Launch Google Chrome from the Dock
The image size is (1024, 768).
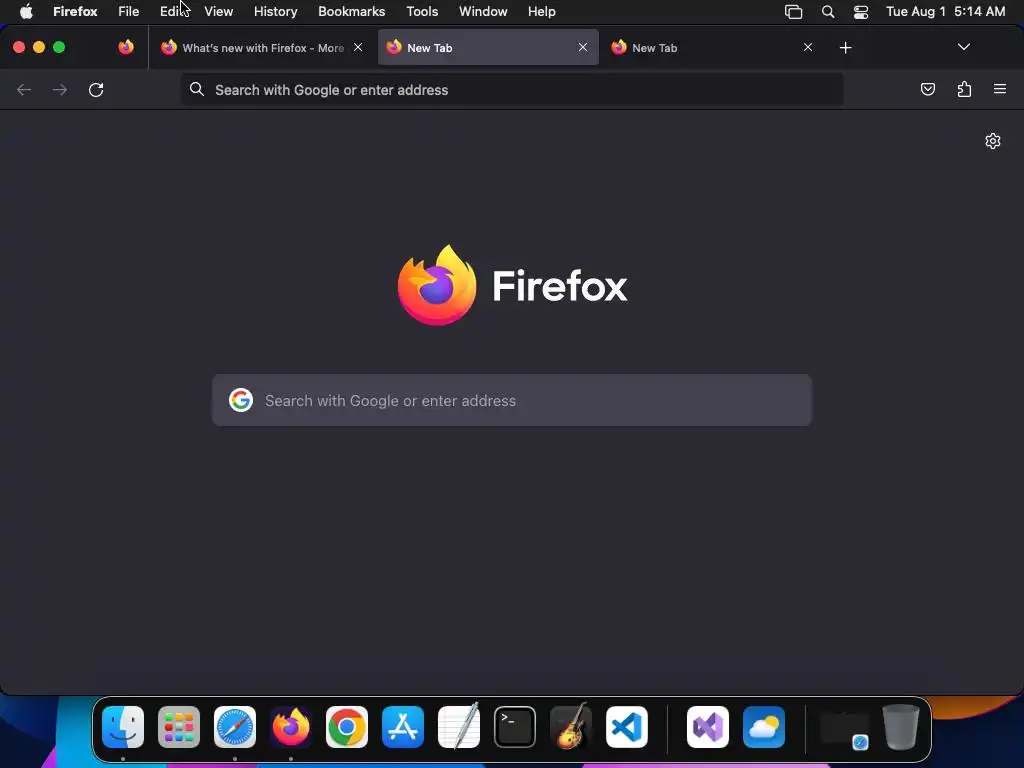point(347,727)
